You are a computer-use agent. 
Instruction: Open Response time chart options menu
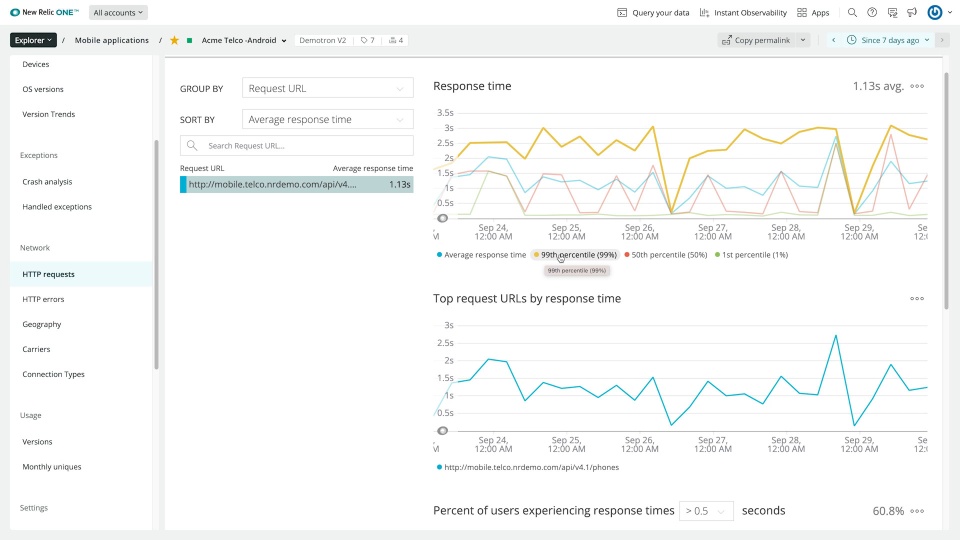point(917,86)
